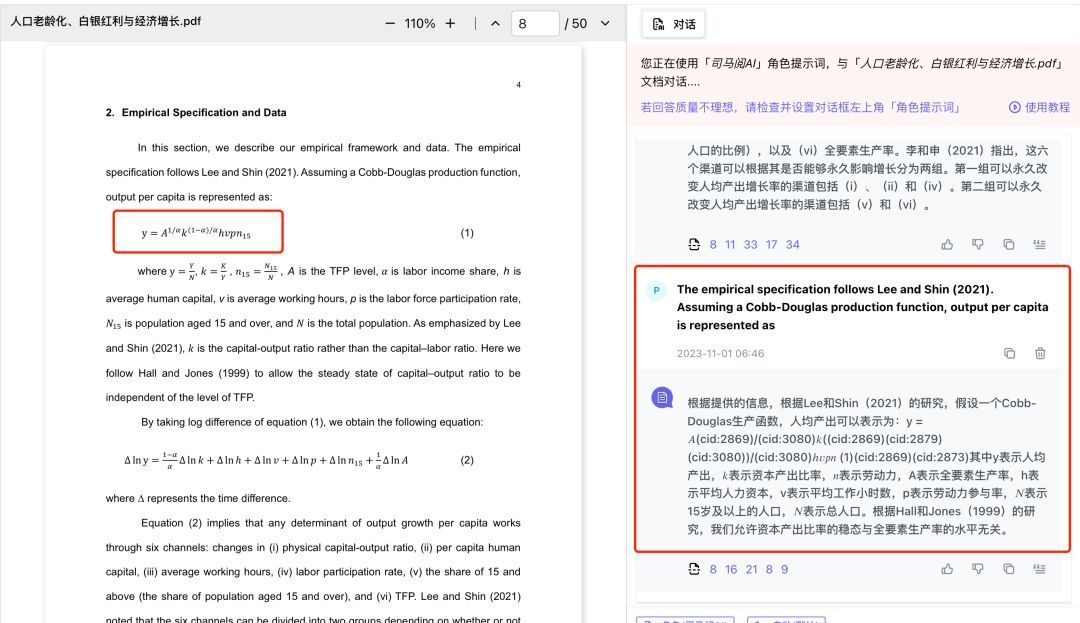This screenshot has height=623, width=1080.
Task: Click the AI document avatar icon
Action: [x=663, y=397]
